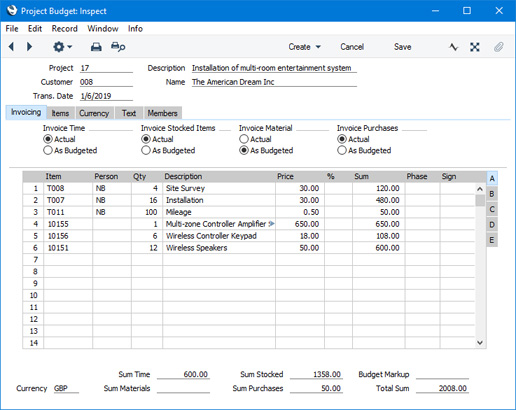Click the expand window arrows icon
This screenshot has width=516, height=410.
point(475,47)
